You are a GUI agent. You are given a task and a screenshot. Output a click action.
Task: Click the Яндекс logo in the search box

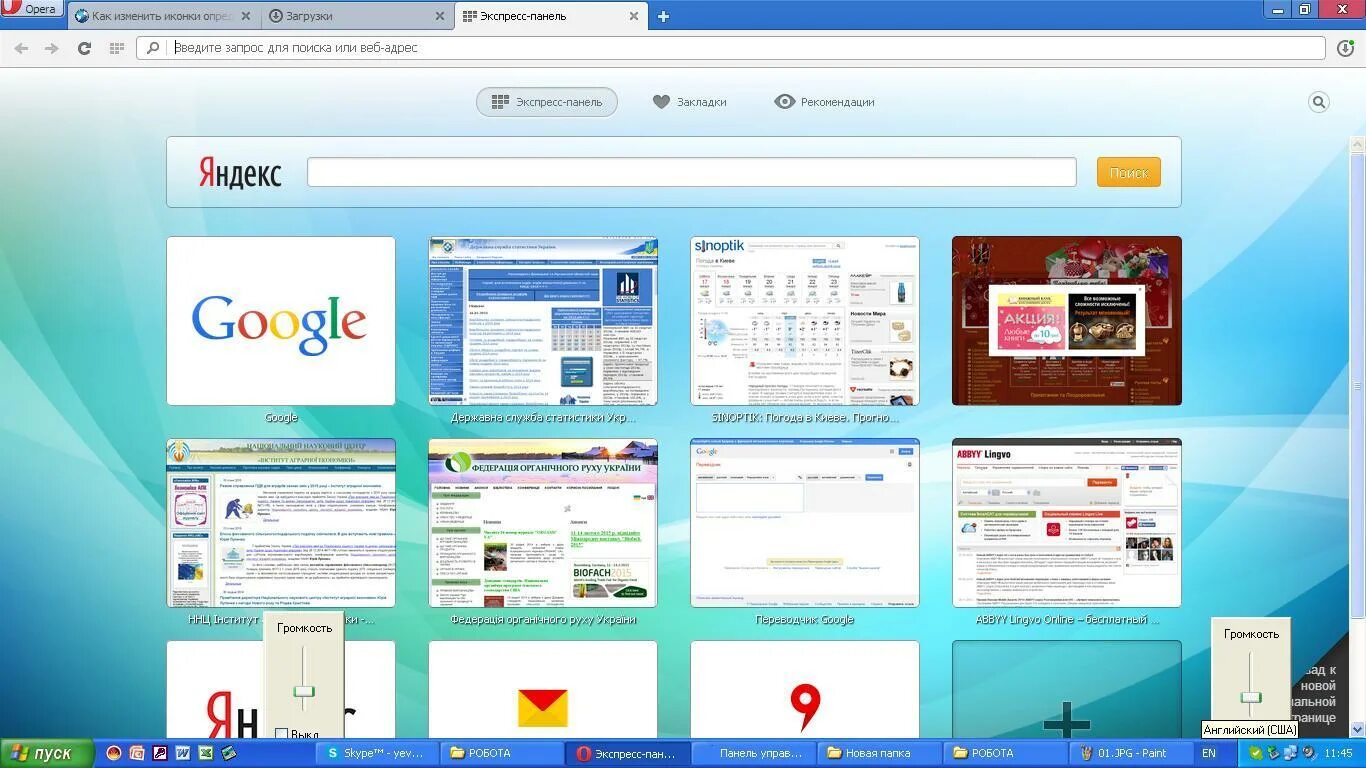(240, 172)
